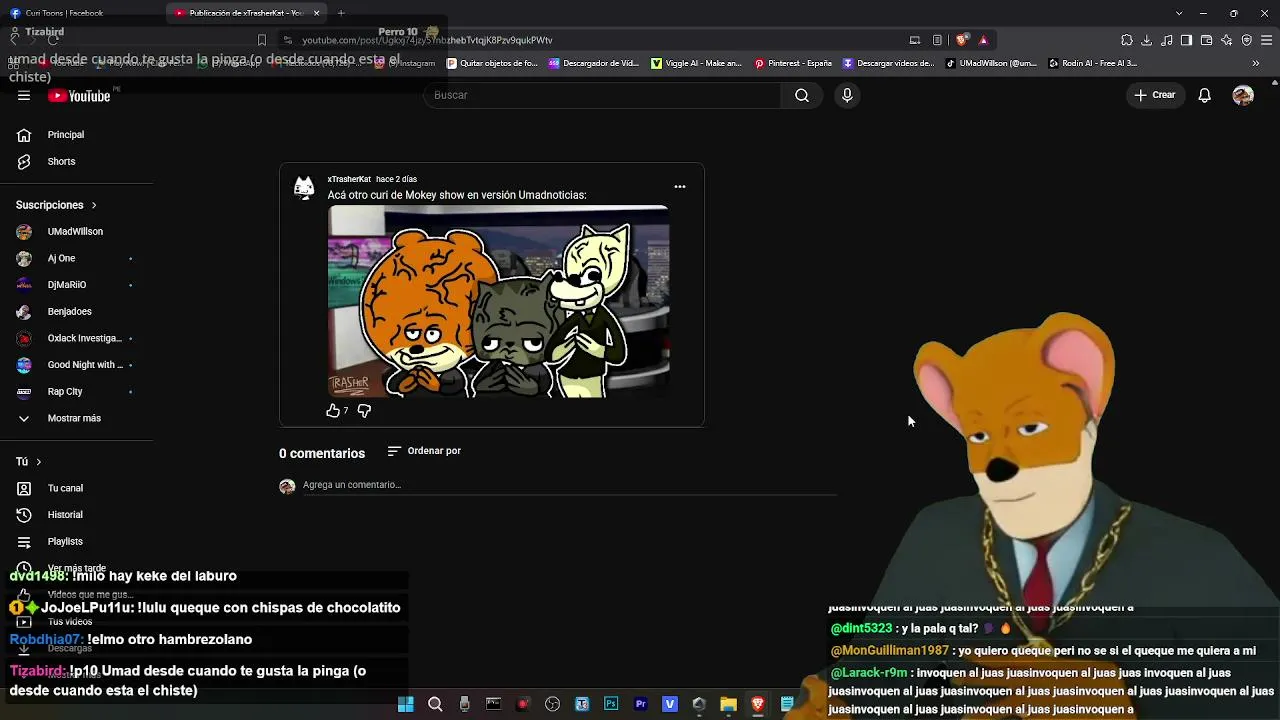Open Shorts in the sidebar
The width and height of the screenshot is (1280, 720).
coord(61,161)
